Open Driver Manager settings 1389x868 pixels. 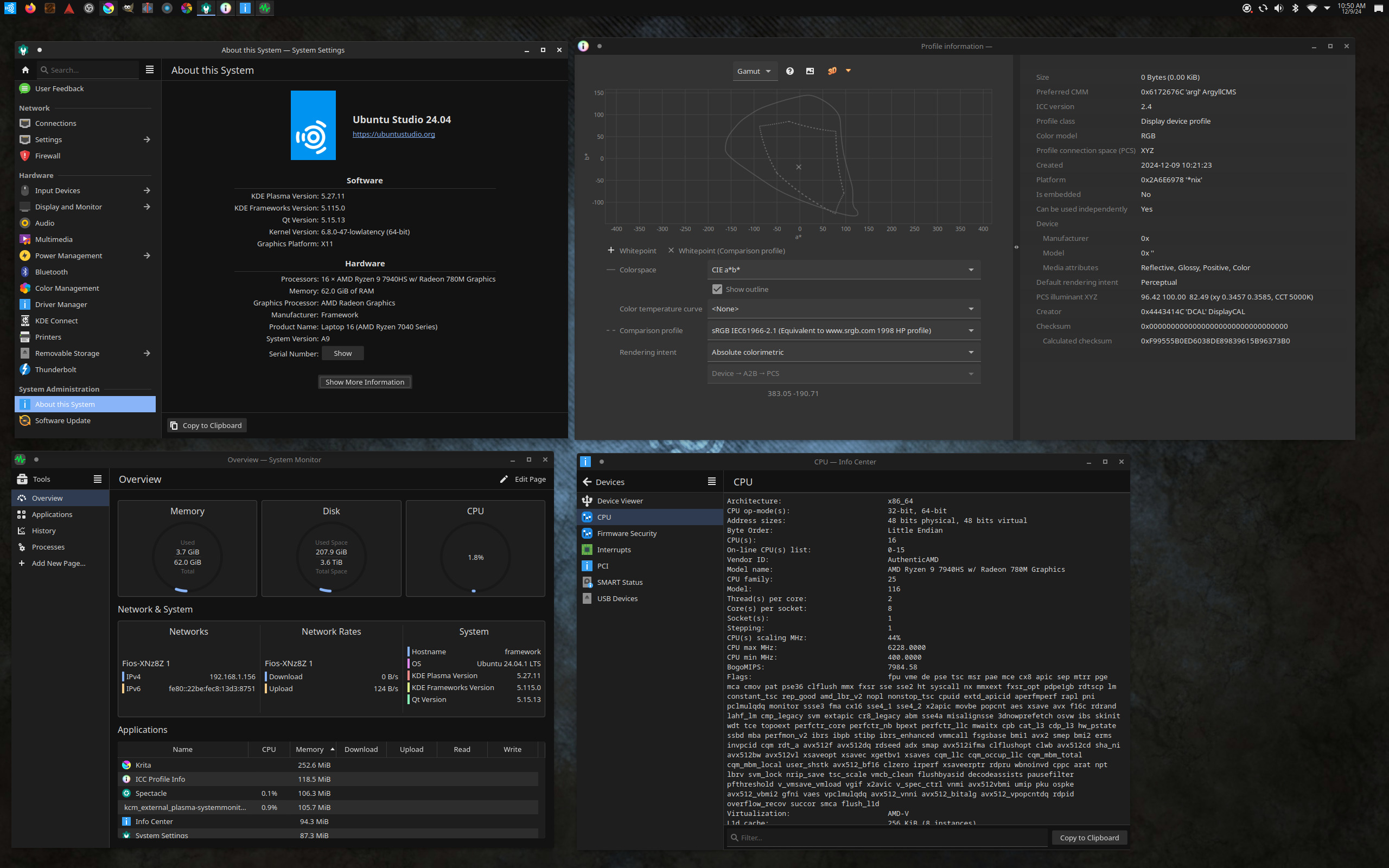(x=85, y=305)
